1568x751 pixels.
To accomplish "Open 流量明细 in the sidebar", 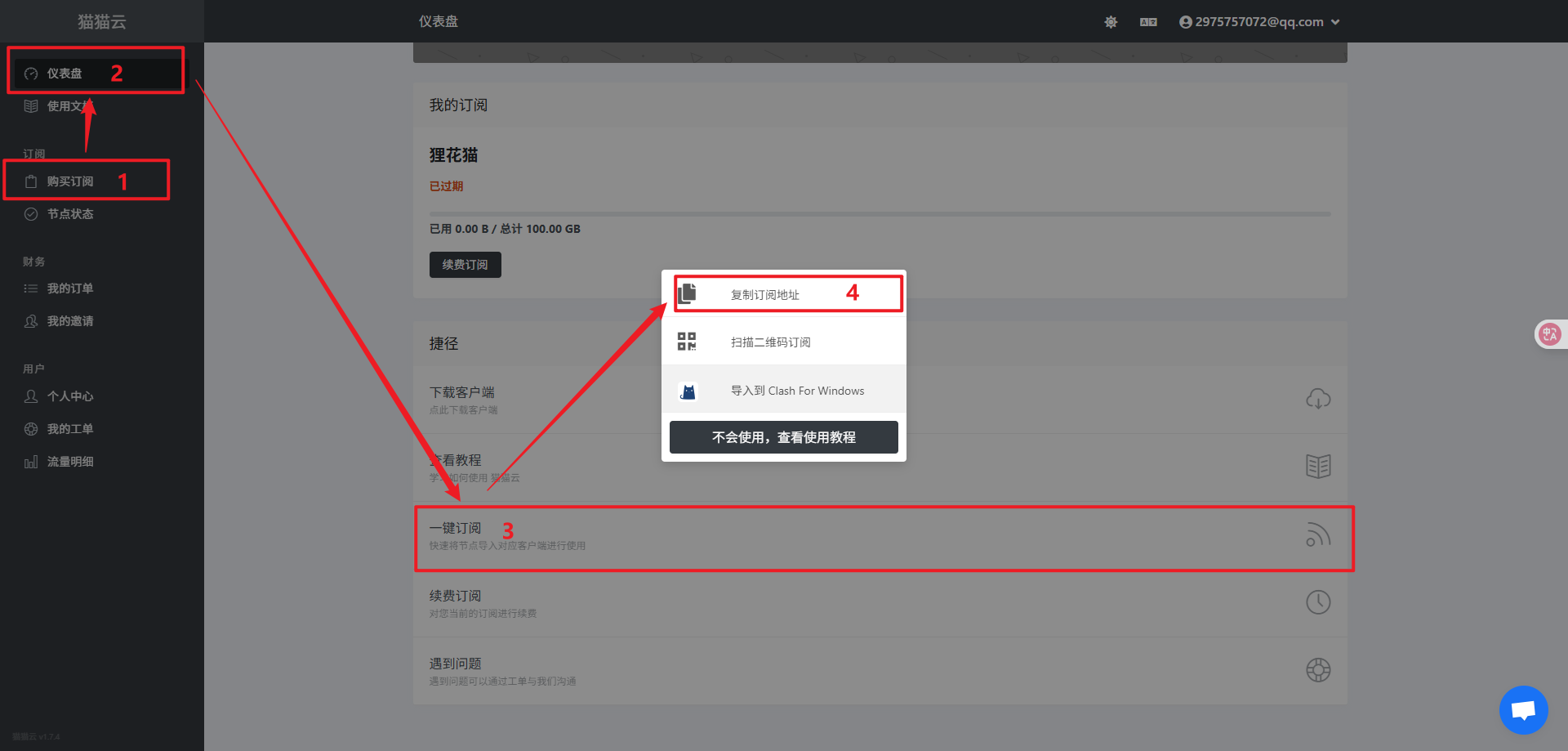I will (x=69, y=462).
